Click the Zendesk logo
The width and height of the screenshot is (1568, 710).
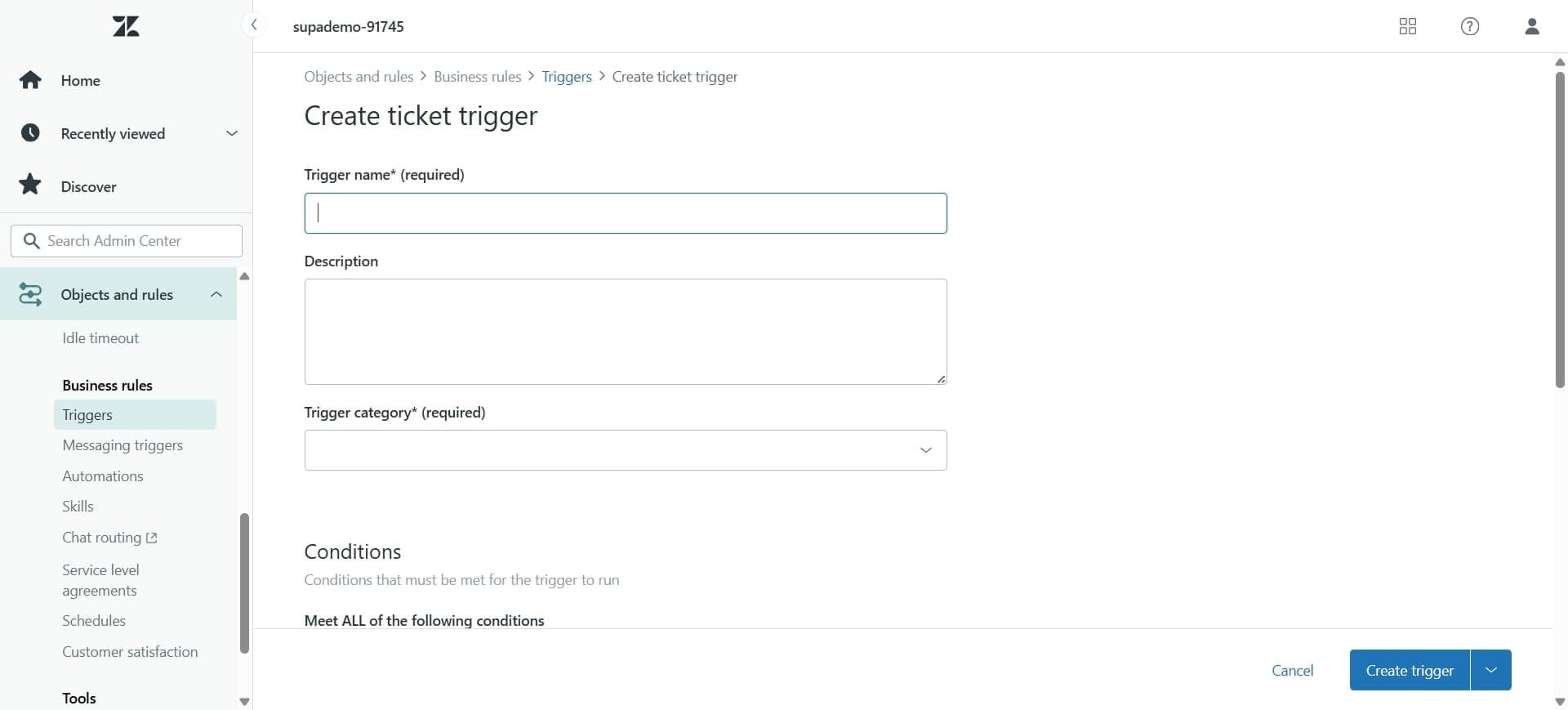coord(126,26)
